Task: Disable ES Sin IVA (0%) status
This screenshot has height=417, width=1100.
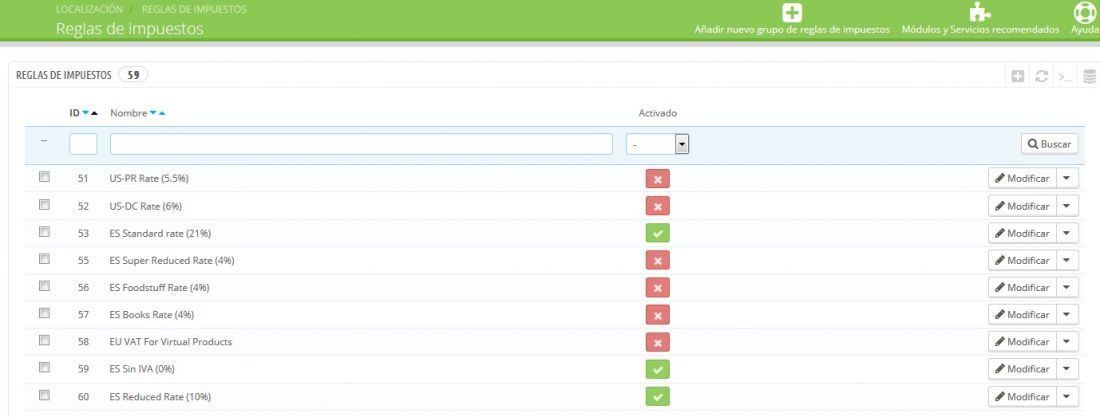Action: pyautogui.click(x=657, y=369)
